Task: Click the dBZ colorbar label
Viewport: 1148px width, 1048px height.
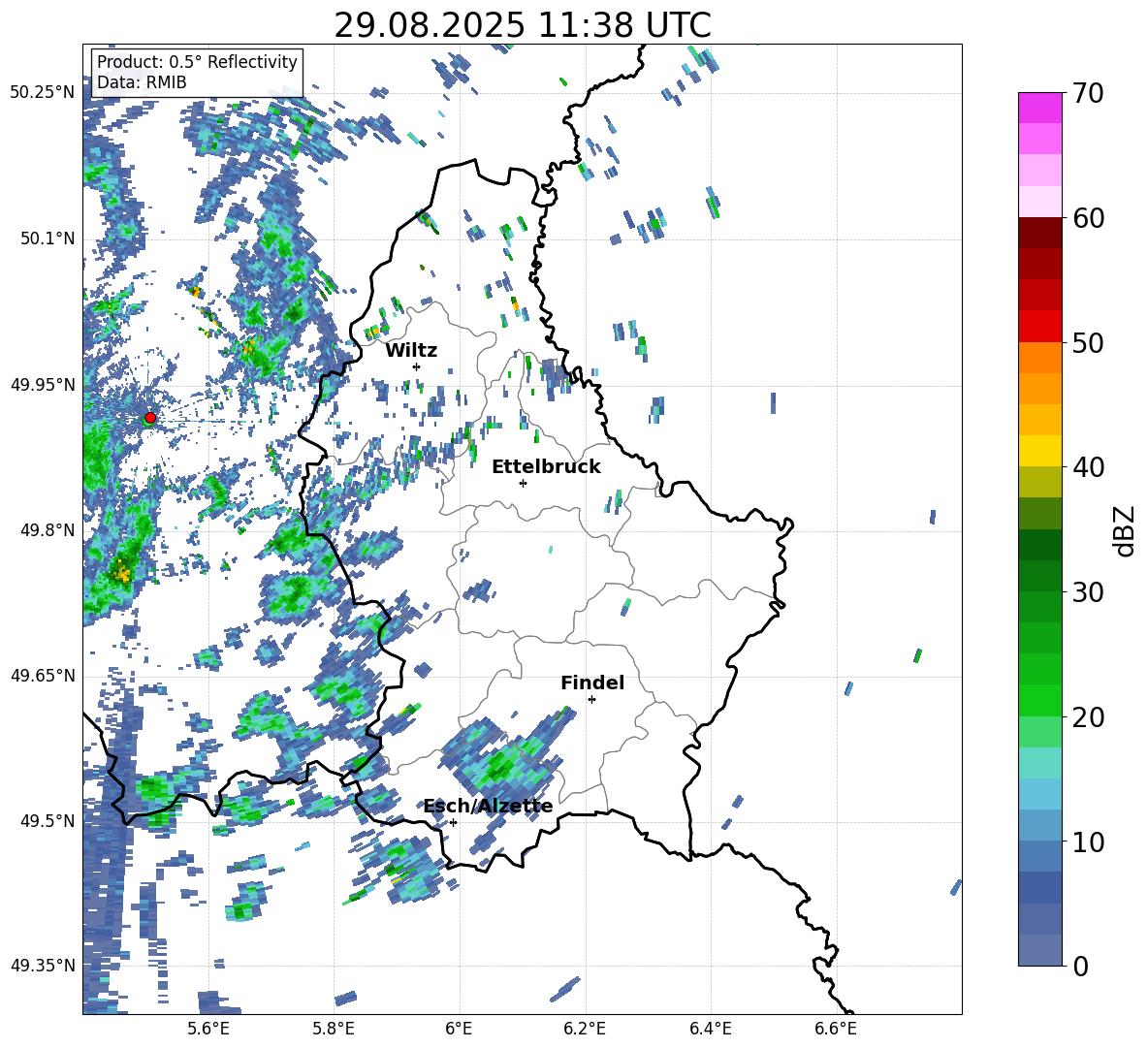Action: (x=1126, y=530)
